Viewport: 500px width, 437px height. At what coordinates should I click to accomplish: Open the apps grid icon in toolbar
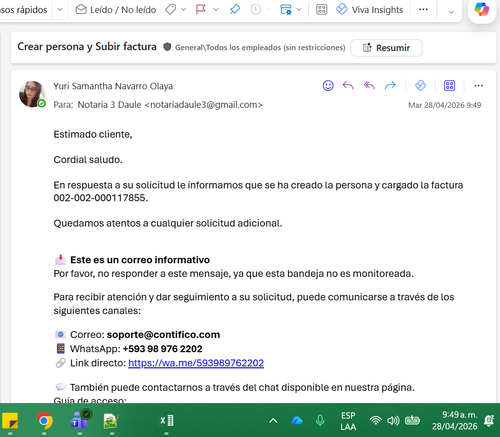[x=321, y=10]
